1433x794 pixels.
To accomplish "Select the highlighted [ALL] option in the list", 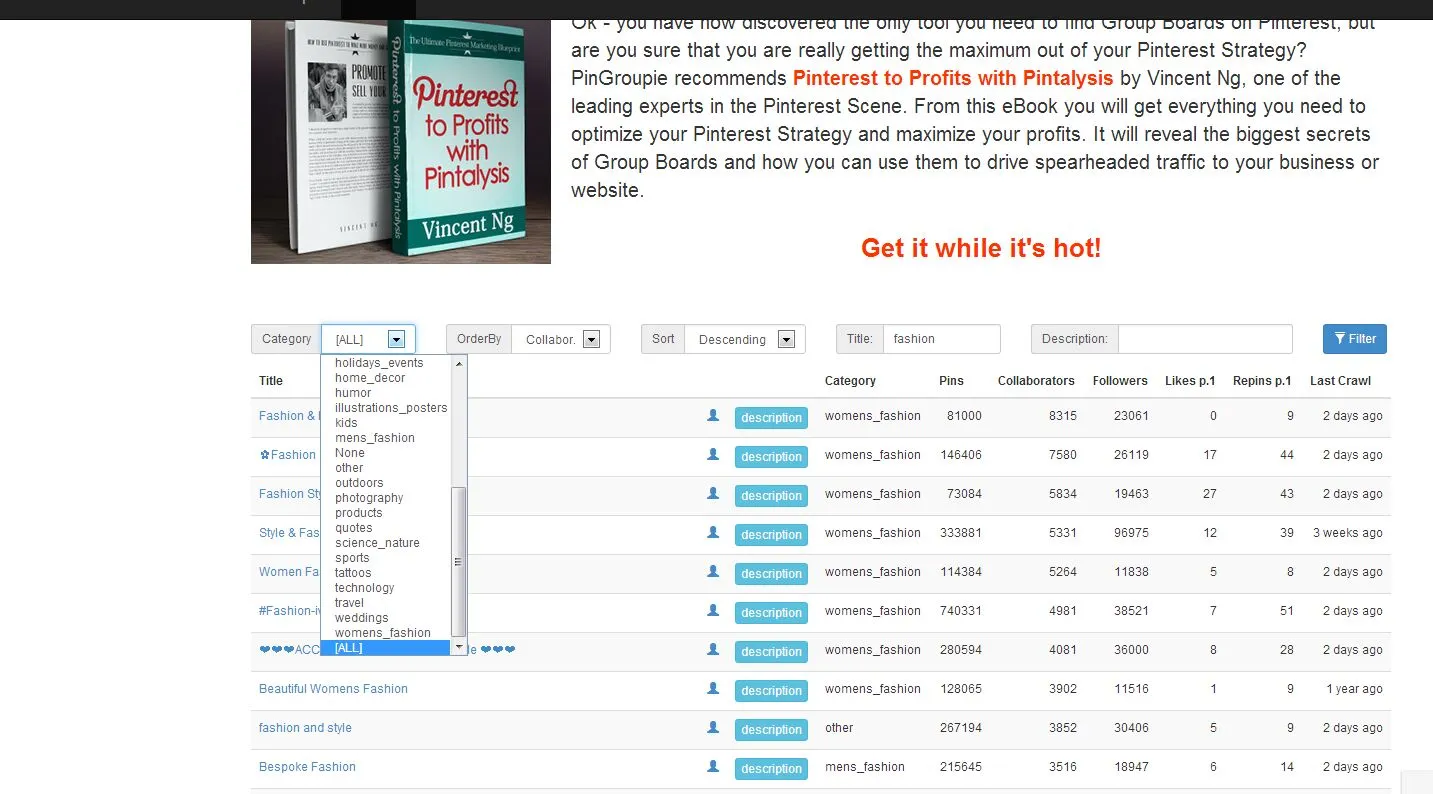I will pyautogui.click(x=386, y=648).
